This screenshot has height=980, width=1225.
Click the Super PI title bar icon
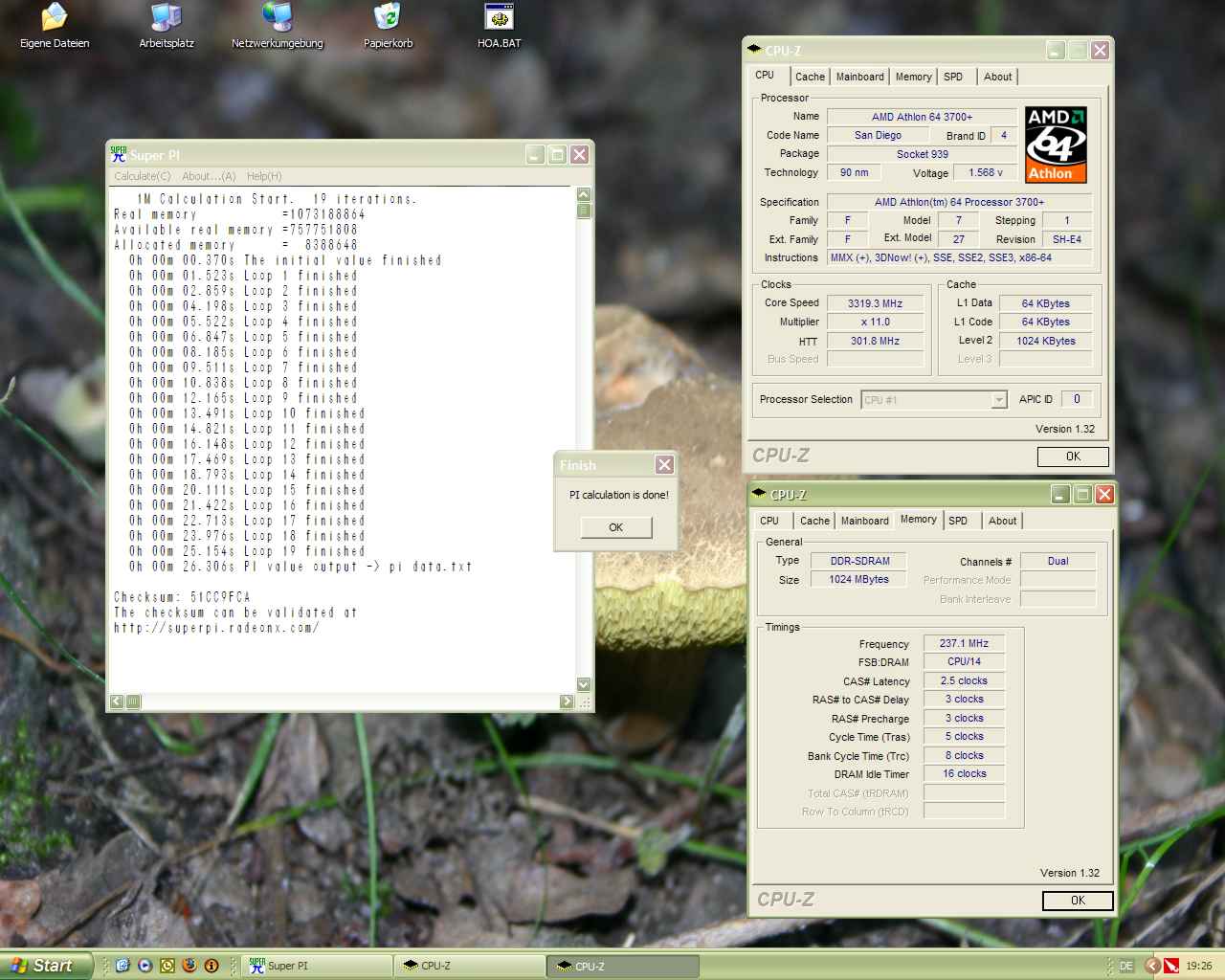pyautogui.click(x=119, y=154)
